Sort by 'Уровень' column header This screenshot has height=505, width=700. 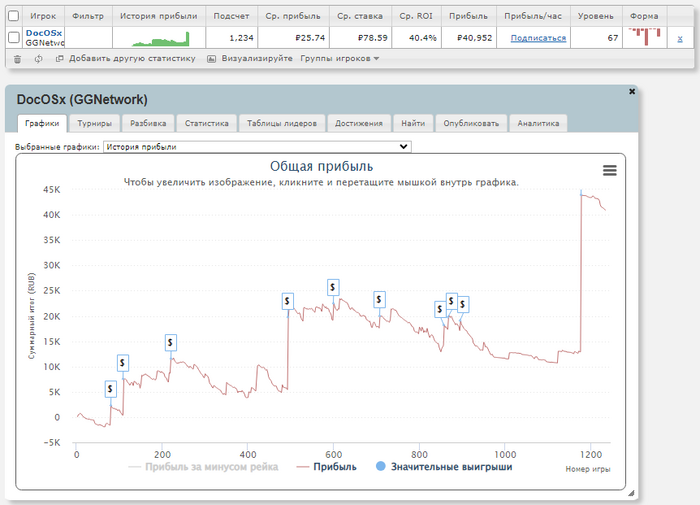pos(596,16)
